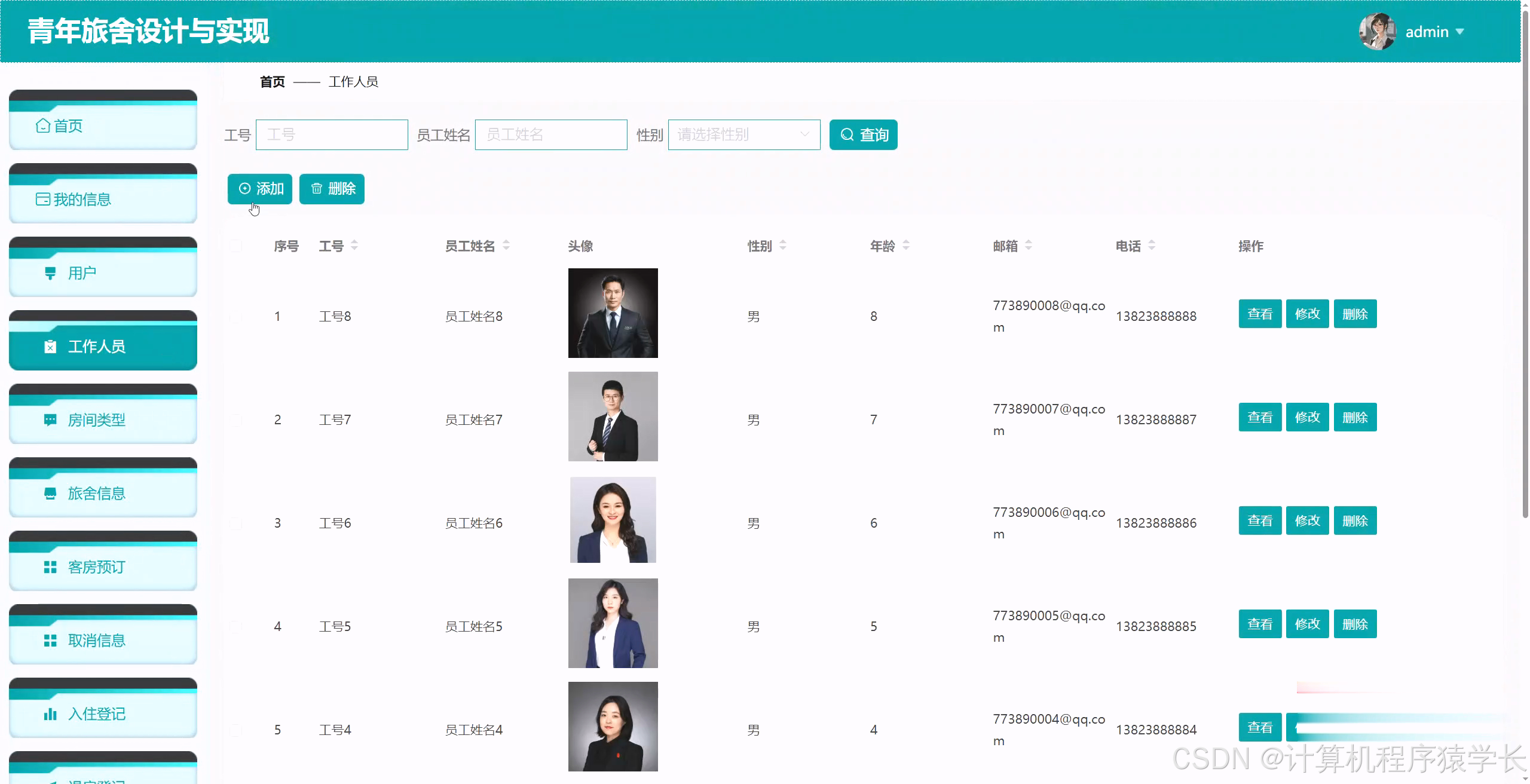Check the row for 工号8
The width and height of the screenshot is (1530, 784).
click(x=236, y=317)
